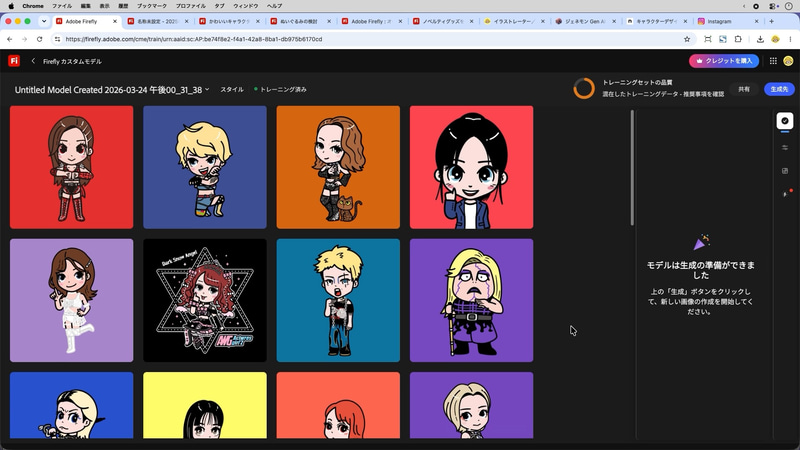The height and width of the screenshot is (450, 800).
Task: Close the Instagram tab
Action: pos(756,21)
